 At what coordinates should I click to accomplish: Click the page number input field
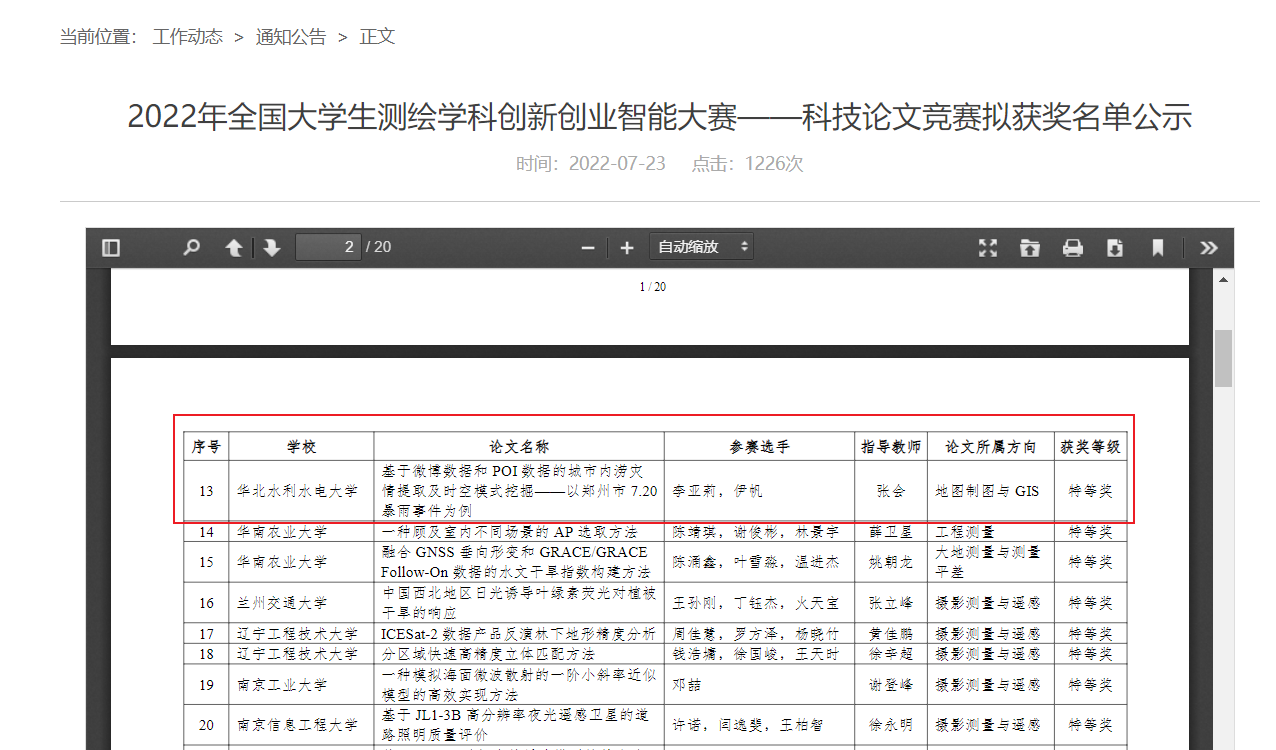[328, 246]
